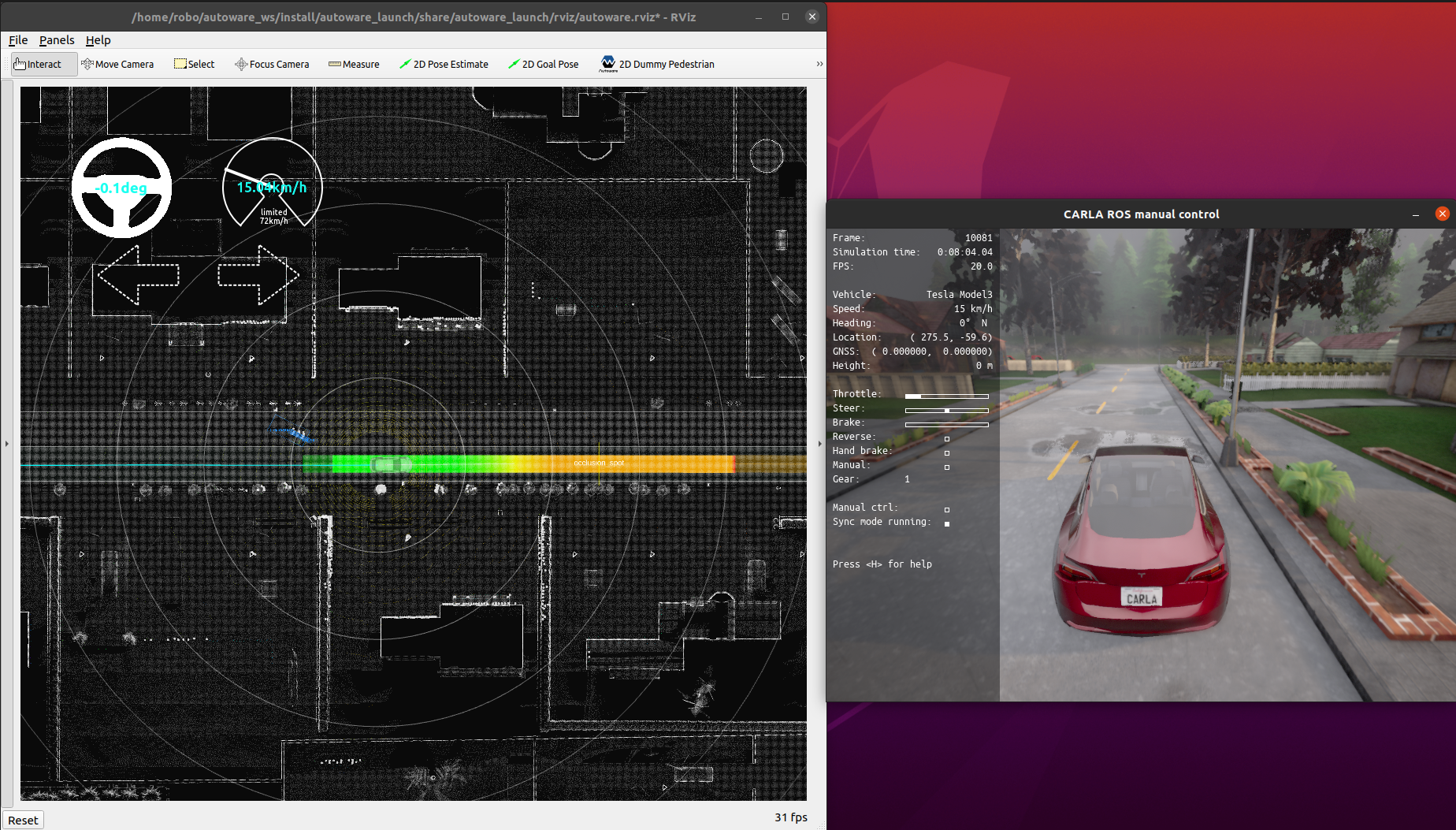The image size is (1456, 830).
Task: Expand the right side panel handle in RViz
Action: (x=819, y=444)
